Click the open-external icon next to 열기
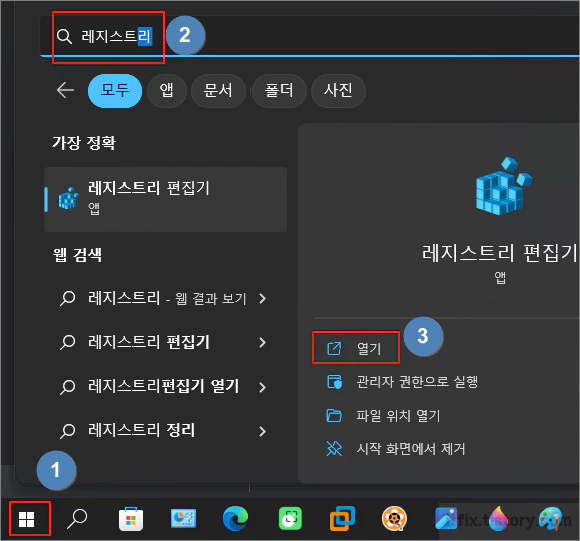 click(334, 348)
